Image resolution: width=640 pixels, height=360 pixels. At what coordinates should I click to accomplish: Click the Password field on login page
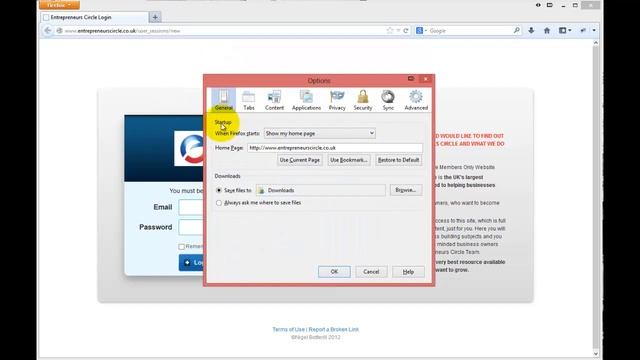191,227
